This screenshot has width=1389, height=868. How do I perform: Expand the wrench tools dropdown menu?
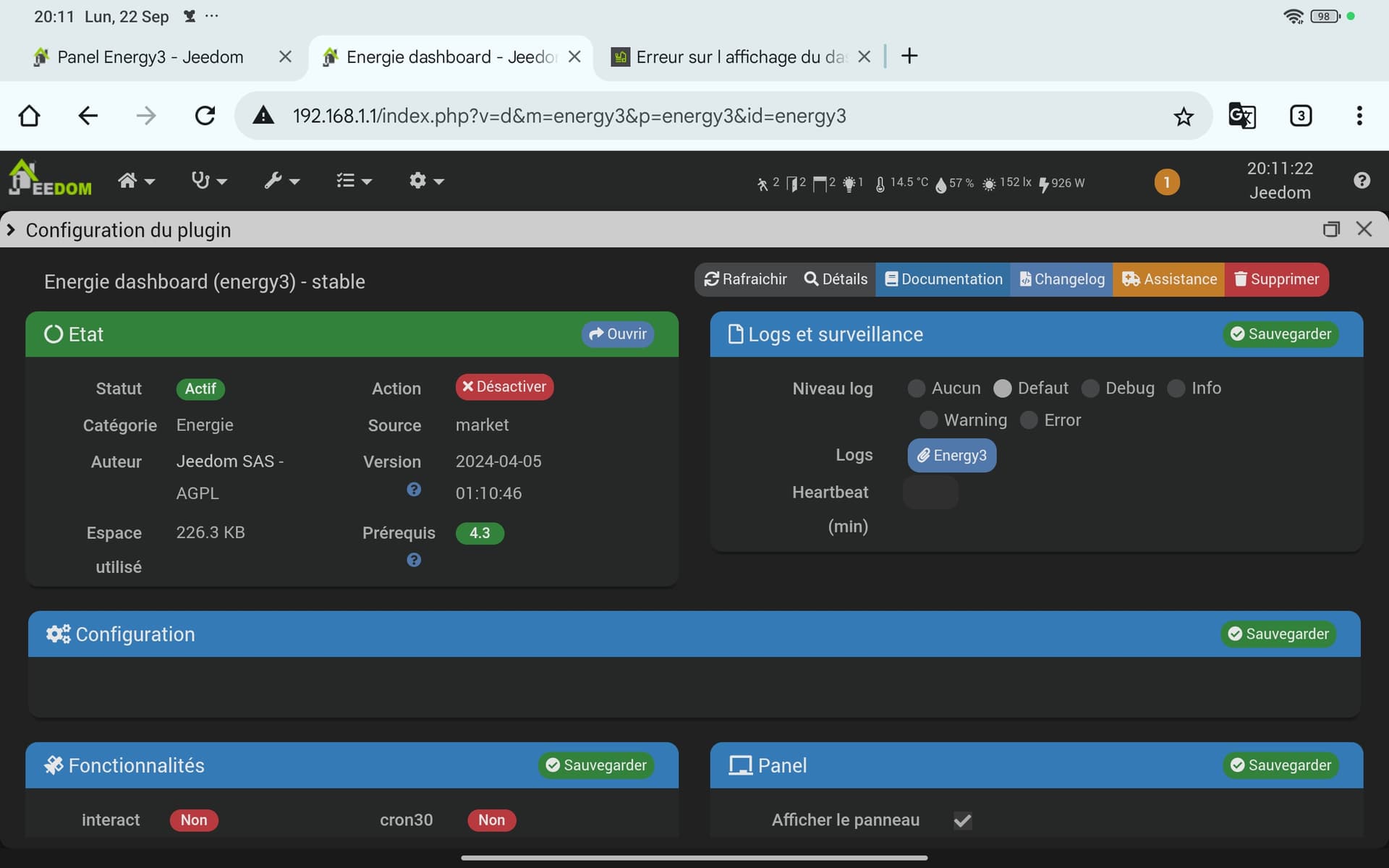(281, 181)
